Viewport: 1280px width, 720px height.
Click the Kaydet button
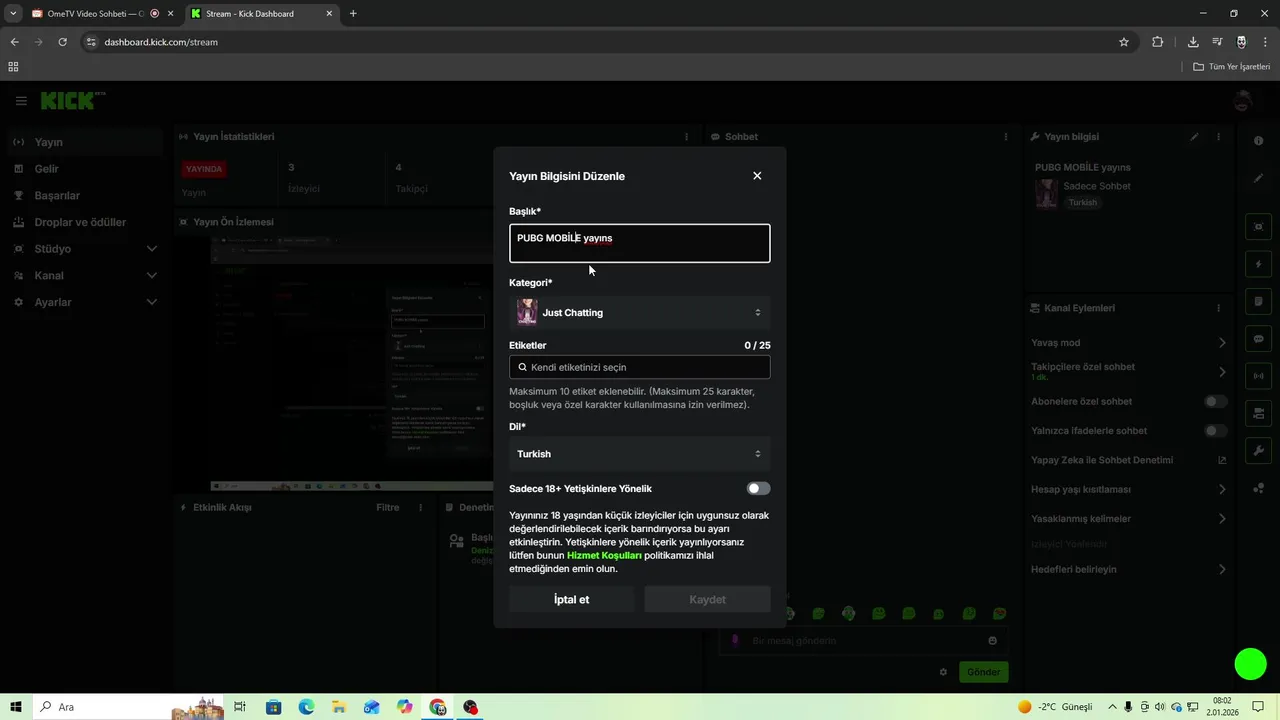pyautogui.click(x=708, y=600)
